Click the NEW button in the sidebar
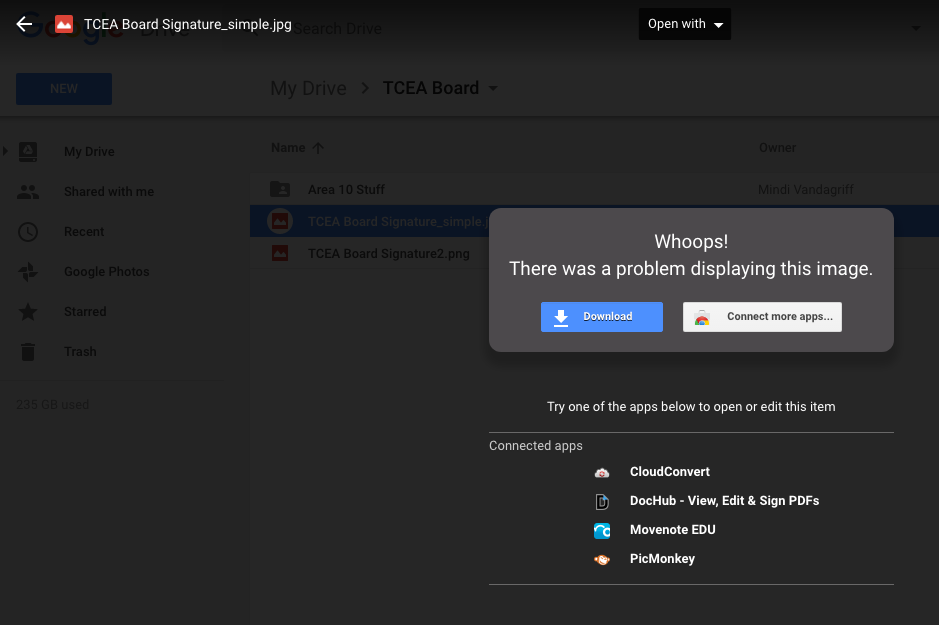The width and height of the screenshot is (939, 625). pyautogui.click(x=63, y=89)
